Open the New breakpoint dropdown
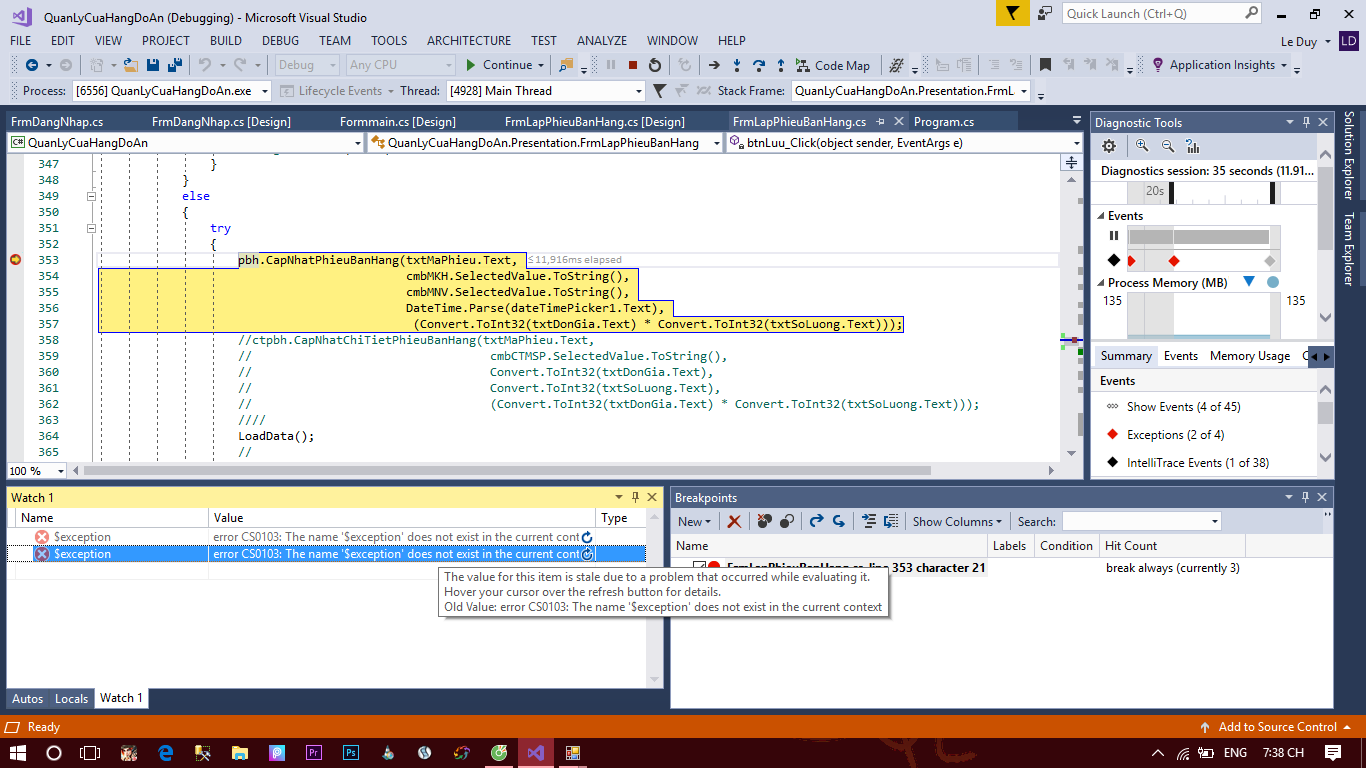This screenshot has height=768, width=1366. click(694, 521)
